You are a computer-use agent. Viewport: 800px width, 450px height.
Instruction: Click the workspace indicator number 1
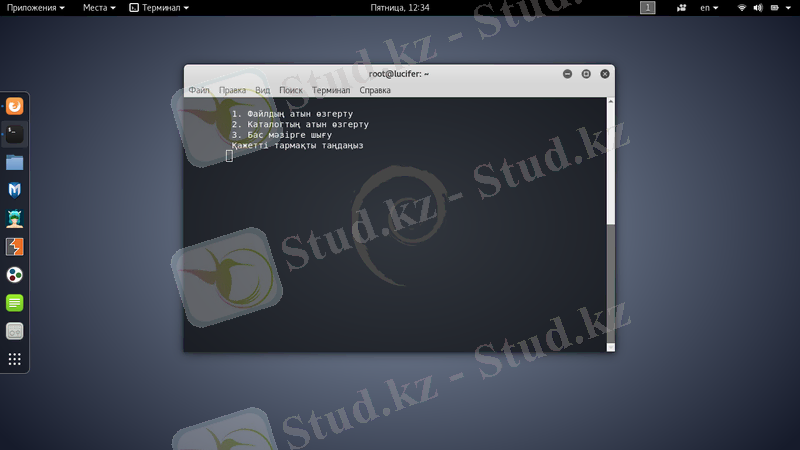(648, 7)
